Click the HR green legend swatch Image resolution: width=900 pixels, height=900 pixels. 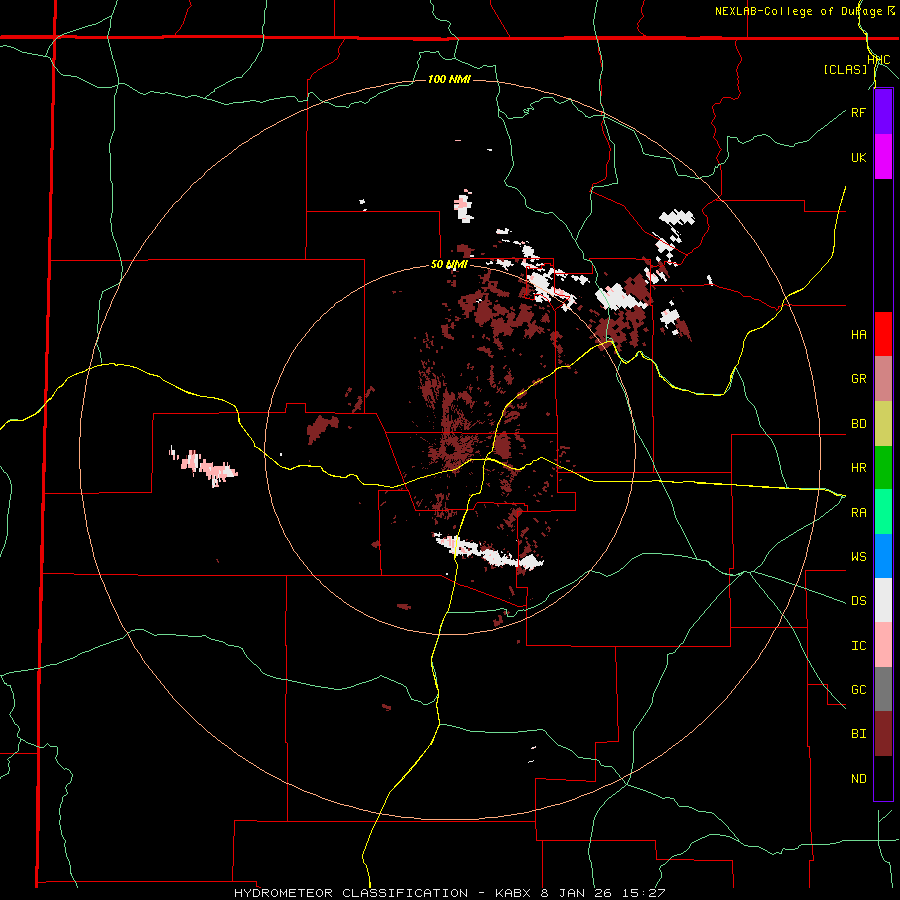[x=883, y=468]
